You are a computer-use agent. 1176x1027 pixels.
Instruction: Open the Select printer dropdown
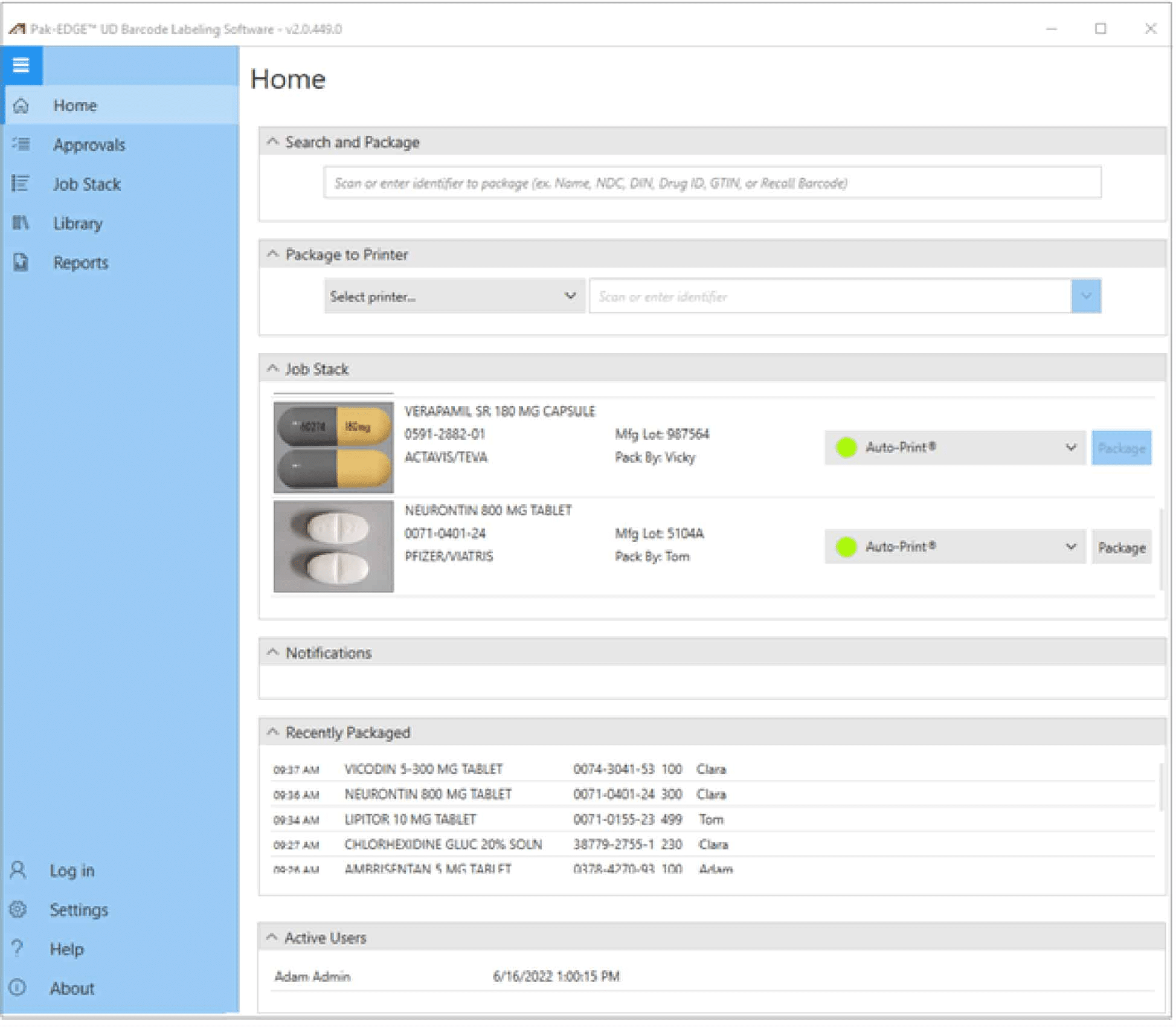(x=455, y=297)
